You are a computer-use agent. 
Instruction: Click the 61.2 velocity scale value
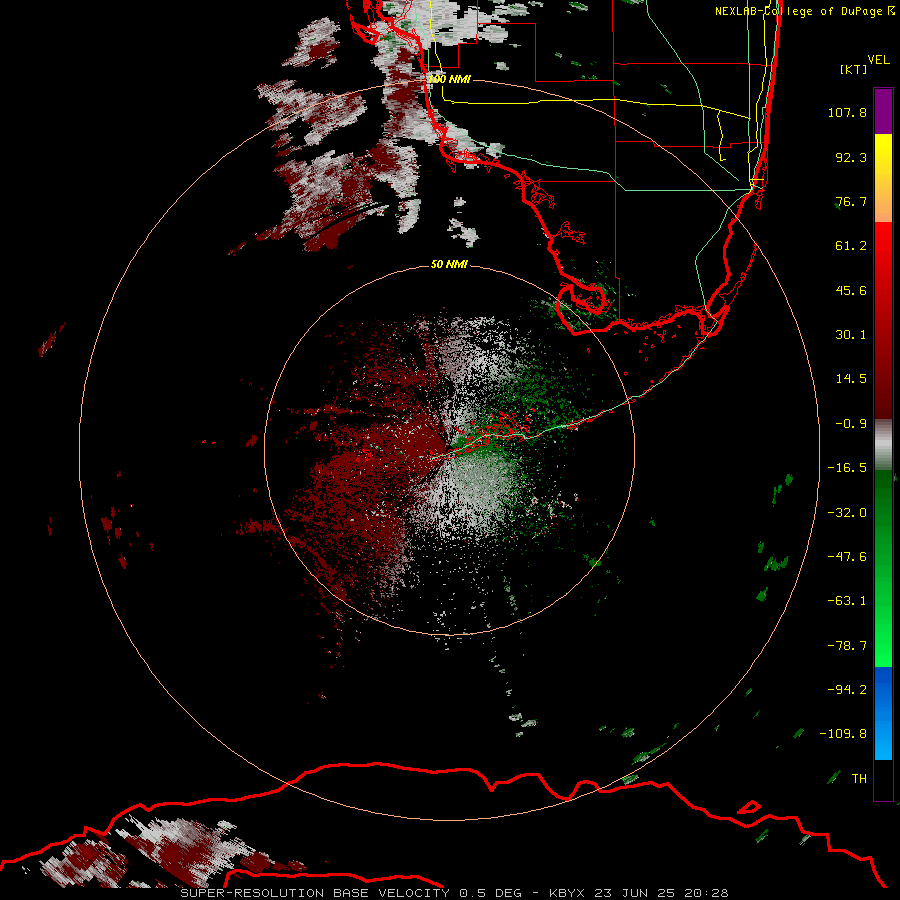tap(851, 246)
